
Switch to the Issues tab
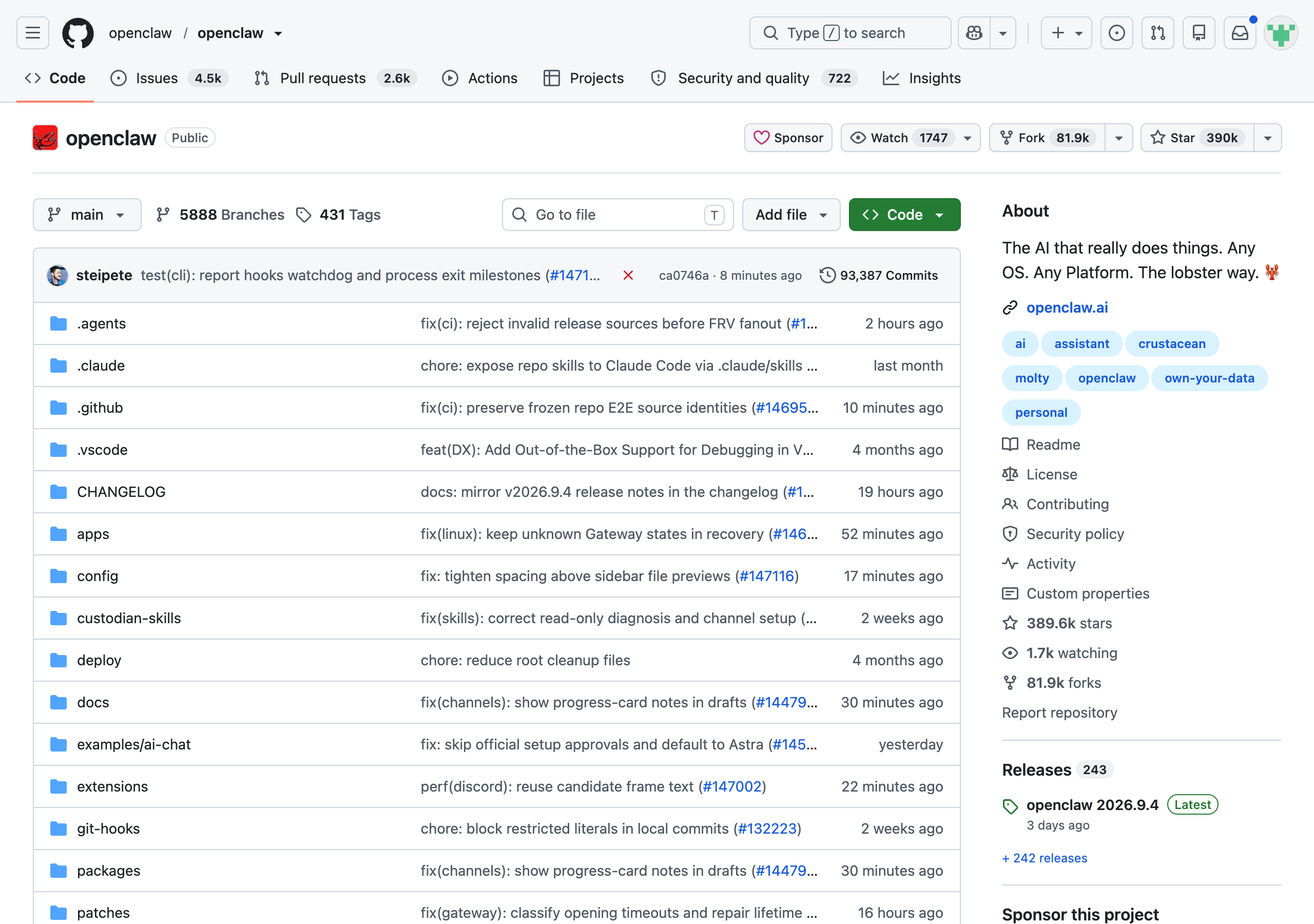169,79
